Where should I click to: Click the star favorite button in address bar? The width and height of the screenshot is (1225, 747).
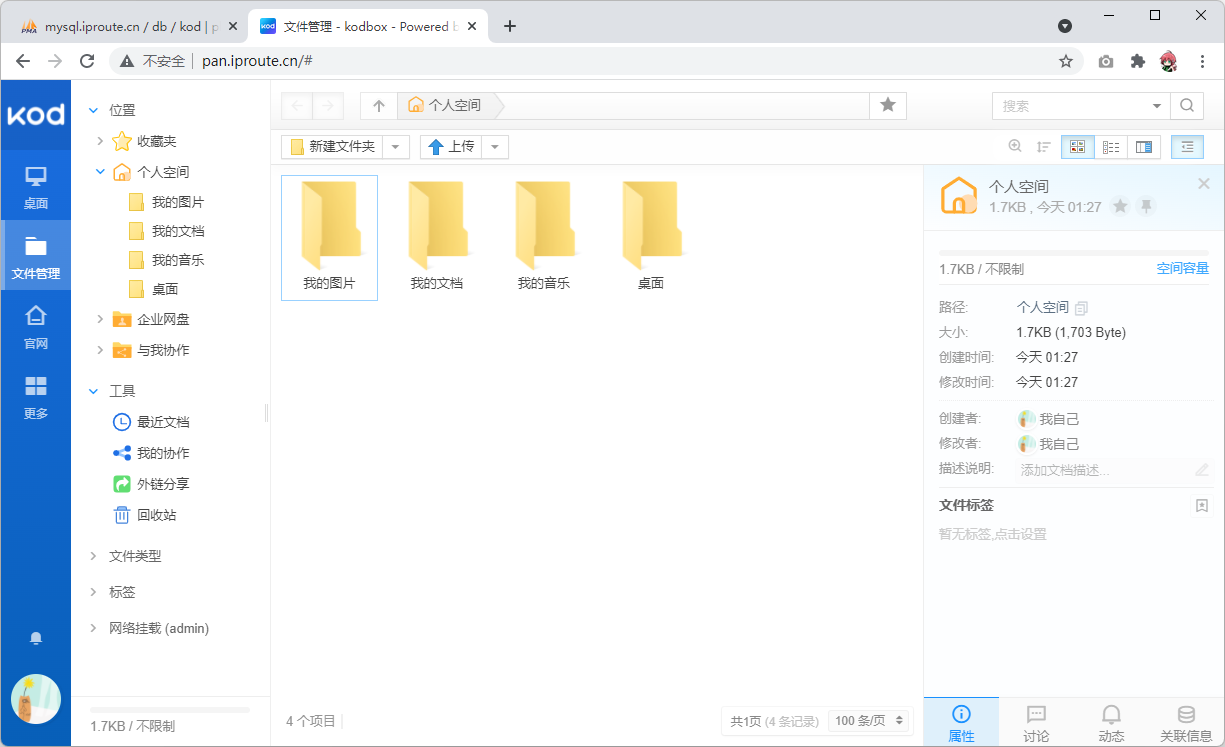click(887, 105)
